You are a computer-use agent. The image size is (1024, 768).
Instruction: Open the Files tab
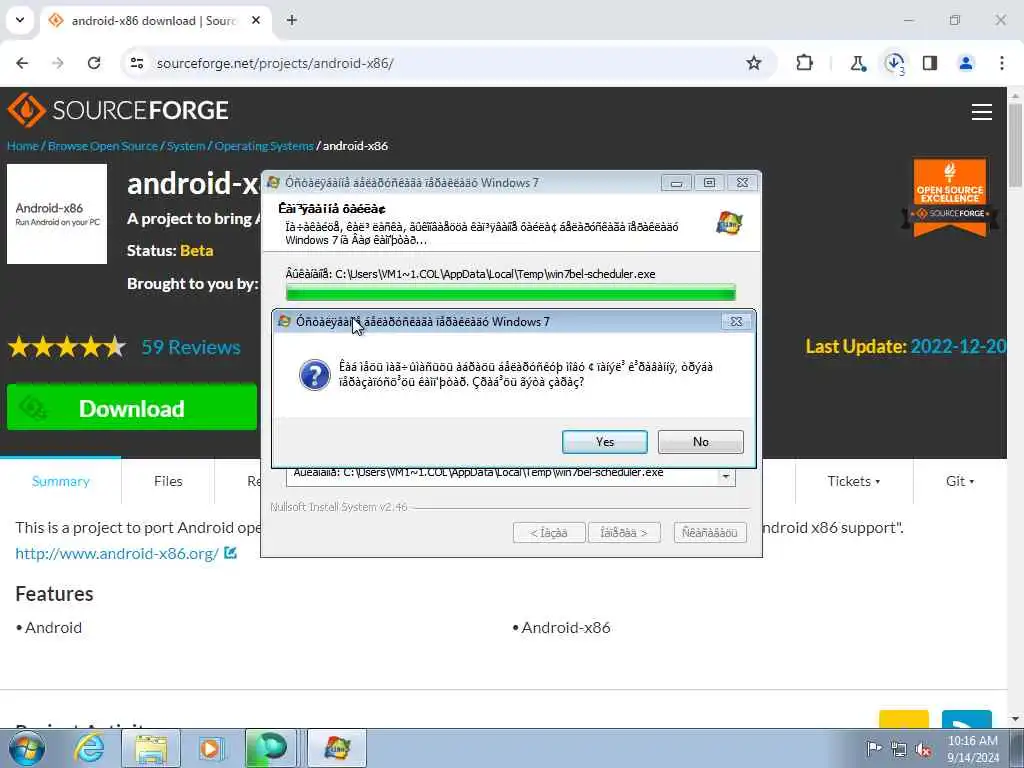[x=168, y=481]
